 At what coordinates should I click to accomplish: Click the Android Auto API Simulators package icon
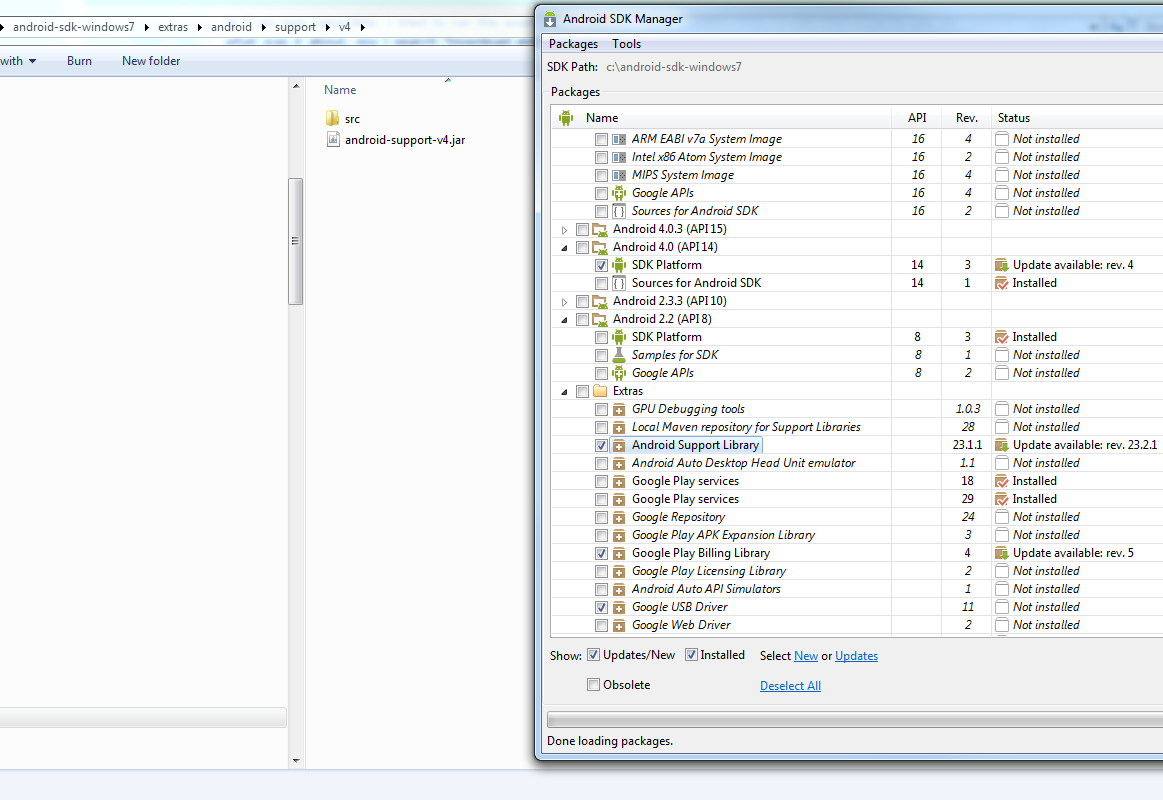(619, 589)
